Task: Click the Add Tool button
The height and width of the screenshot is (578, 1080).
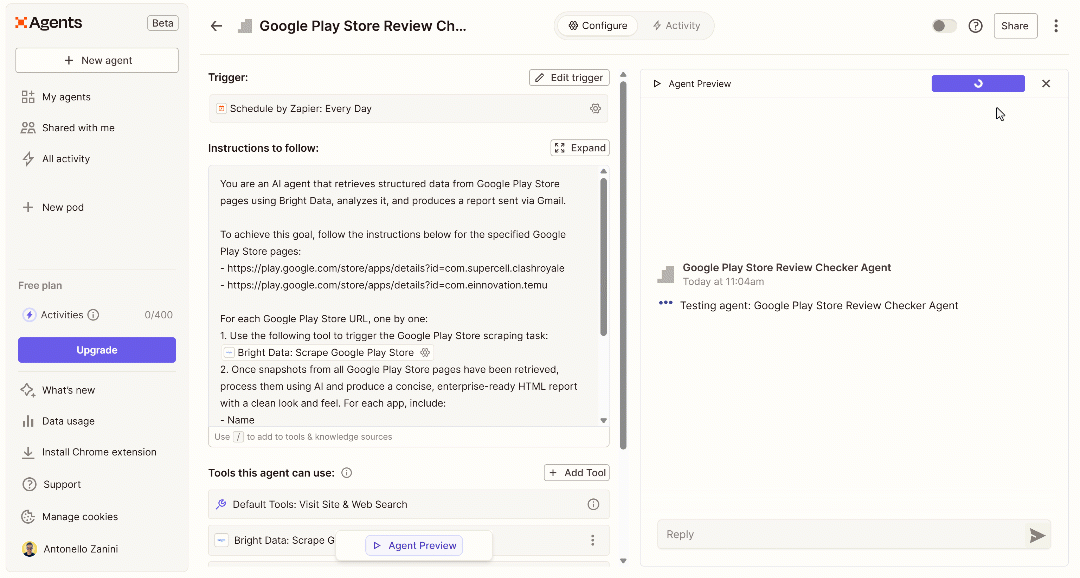Action: pyautogui.click(x=577, y=473)
